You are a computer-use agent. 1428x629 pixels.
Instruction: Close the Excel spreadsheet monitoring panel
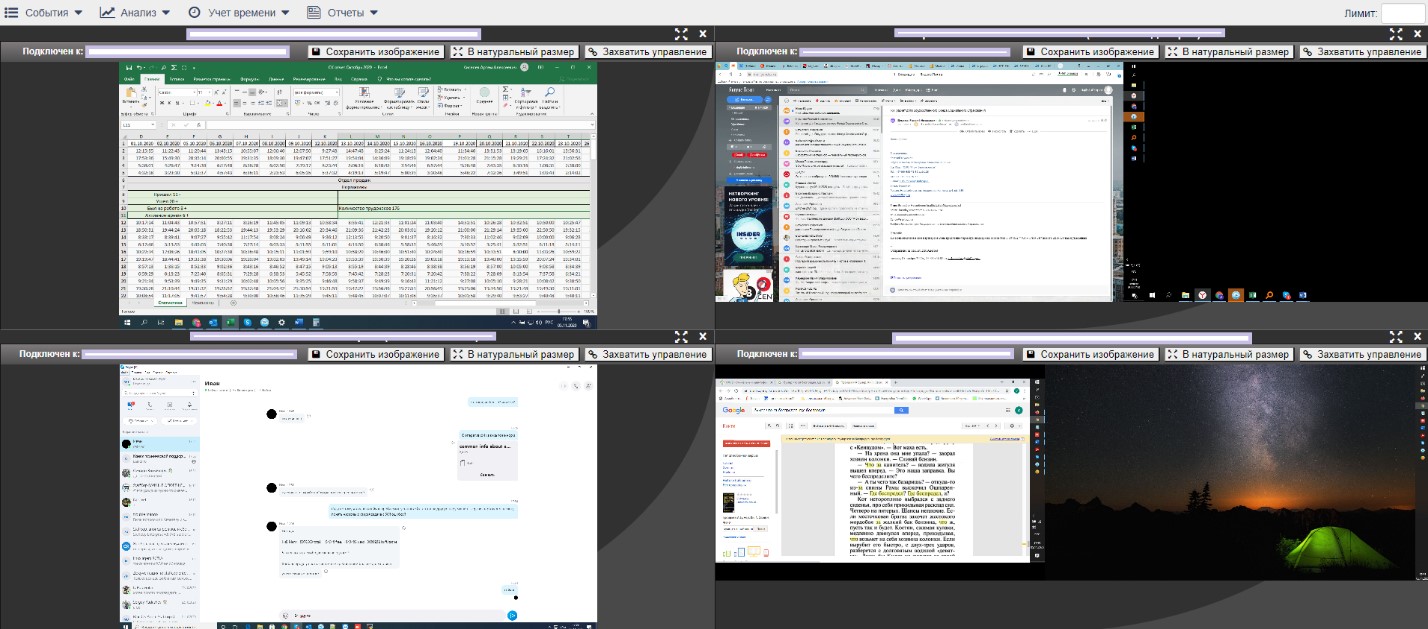703,34
